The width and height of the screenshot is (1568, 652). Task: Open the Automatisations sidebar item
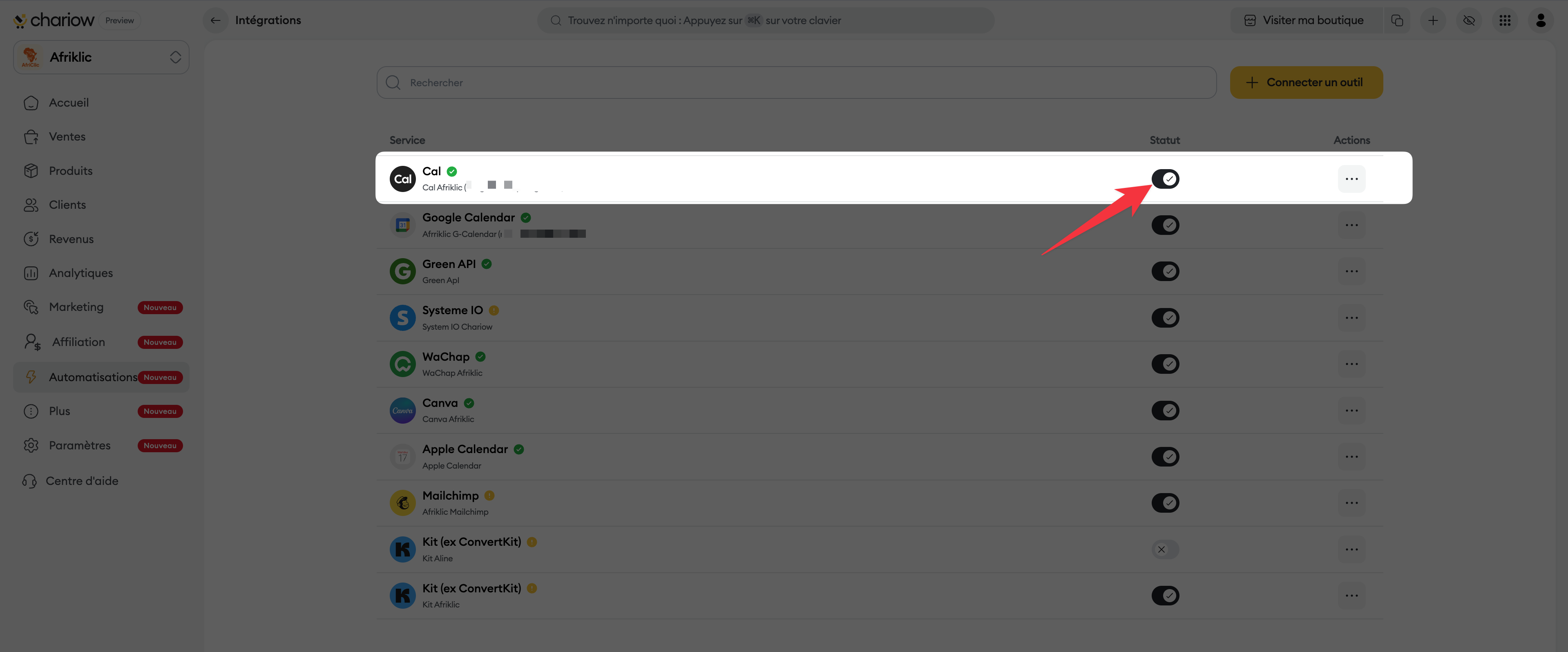click(x=92, y=377)
